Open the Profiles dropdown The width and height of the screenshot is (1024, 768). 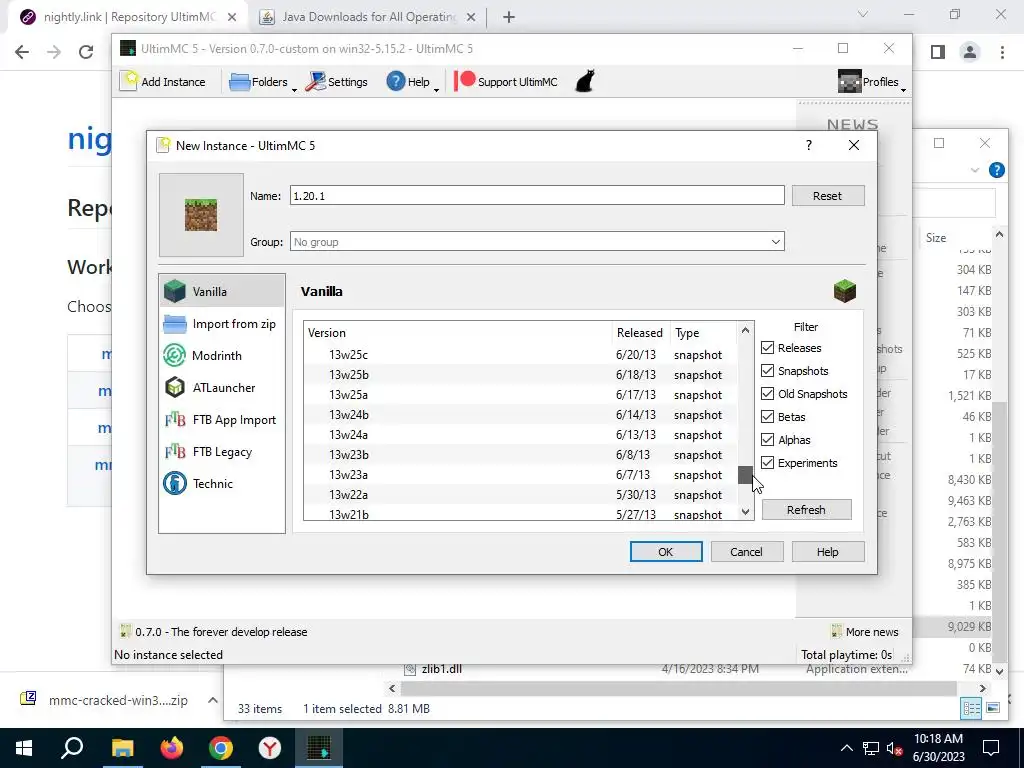pos(872,82)
